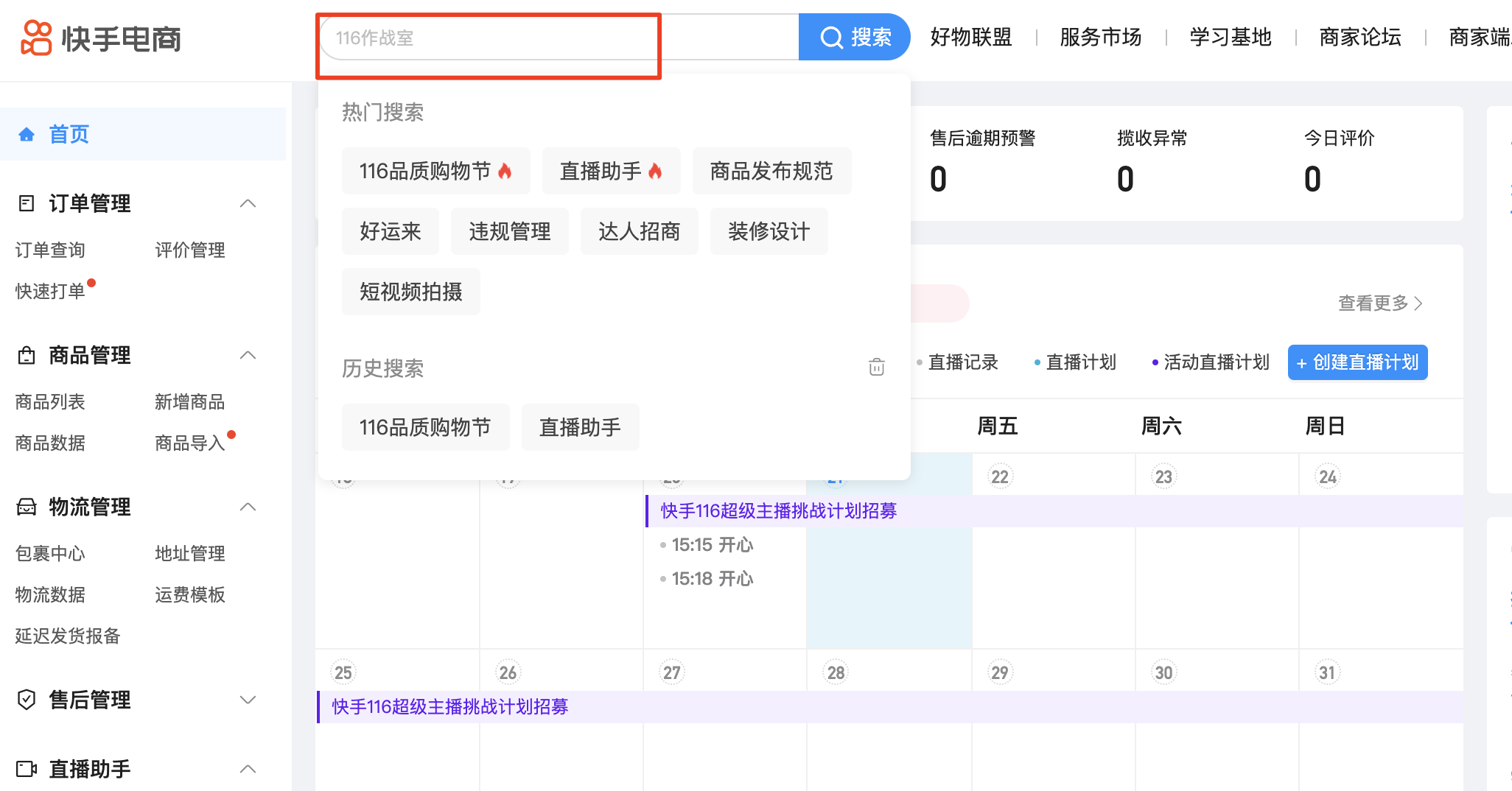1512x791 pixels.
Task: Select hot search tag 116品质购物节
Action: coord(435,171)
